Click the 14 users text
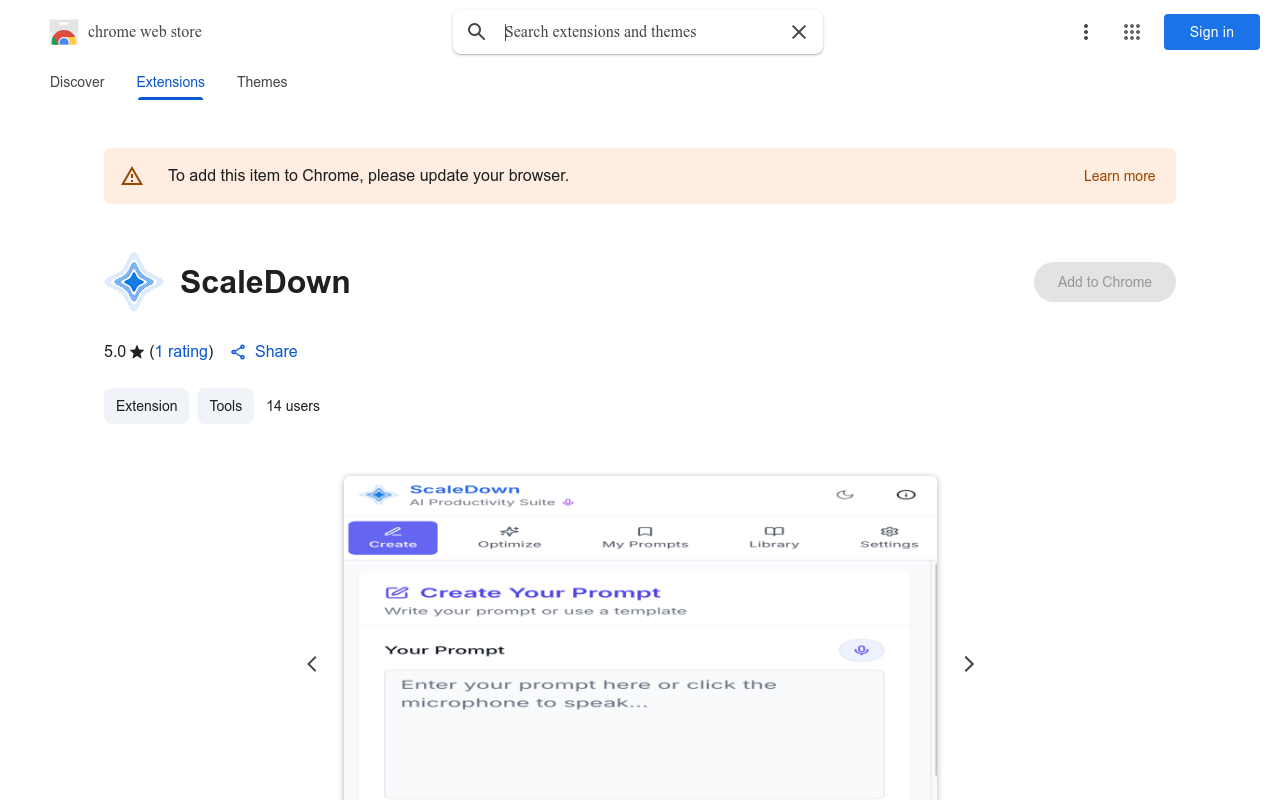Viewport: 1280px width, 800px height. click(x=293, y=406)
